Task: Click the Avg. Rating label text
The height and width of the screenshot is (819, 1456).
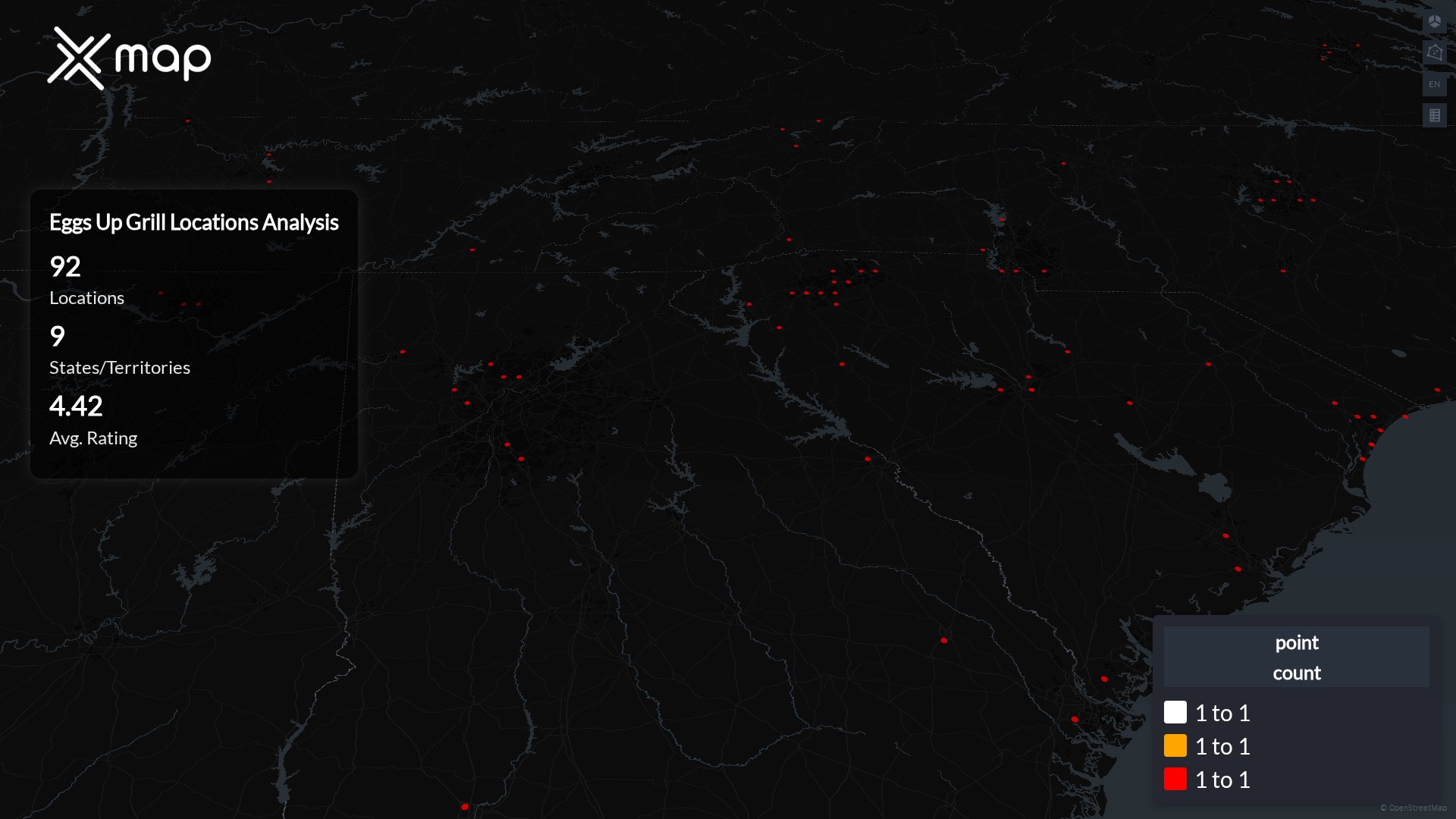Action: click(93, 438)
